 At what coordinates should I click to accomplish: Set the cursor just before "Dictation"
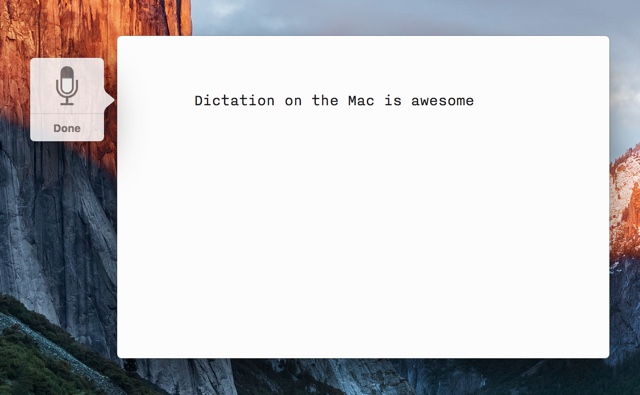pyautogui.click(x=194, y=100)
